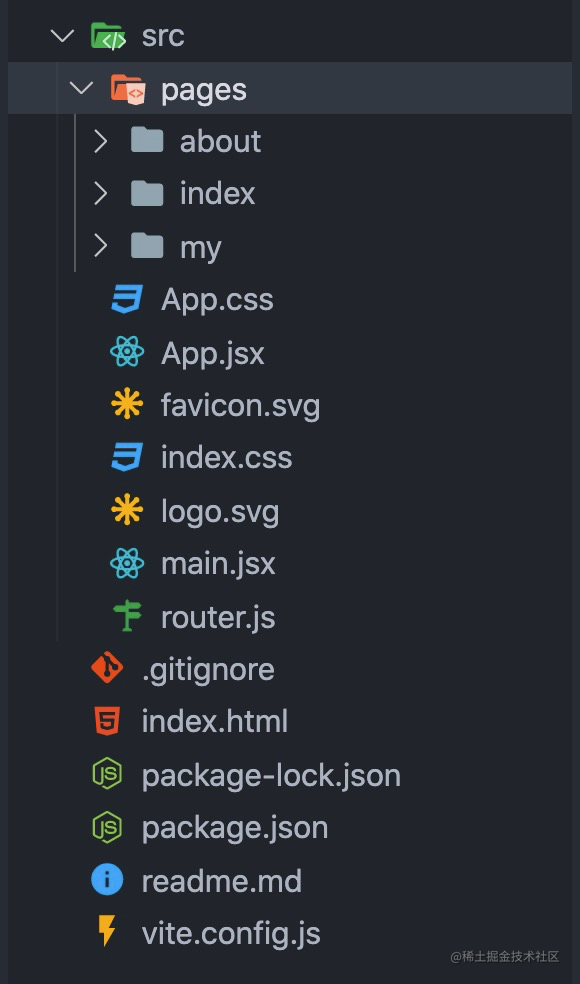The height and width of the screenshot is (984, 580).
Task: Collapse the pages folder chevron
Action: point(82,88)
